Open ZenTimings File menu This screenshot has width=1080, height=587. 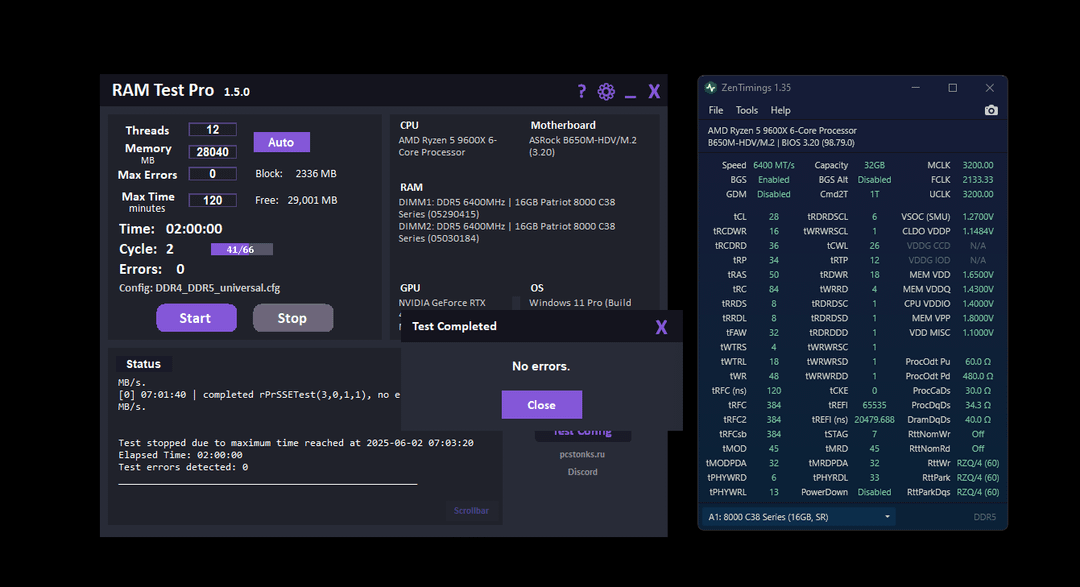[x=716, y=110]
